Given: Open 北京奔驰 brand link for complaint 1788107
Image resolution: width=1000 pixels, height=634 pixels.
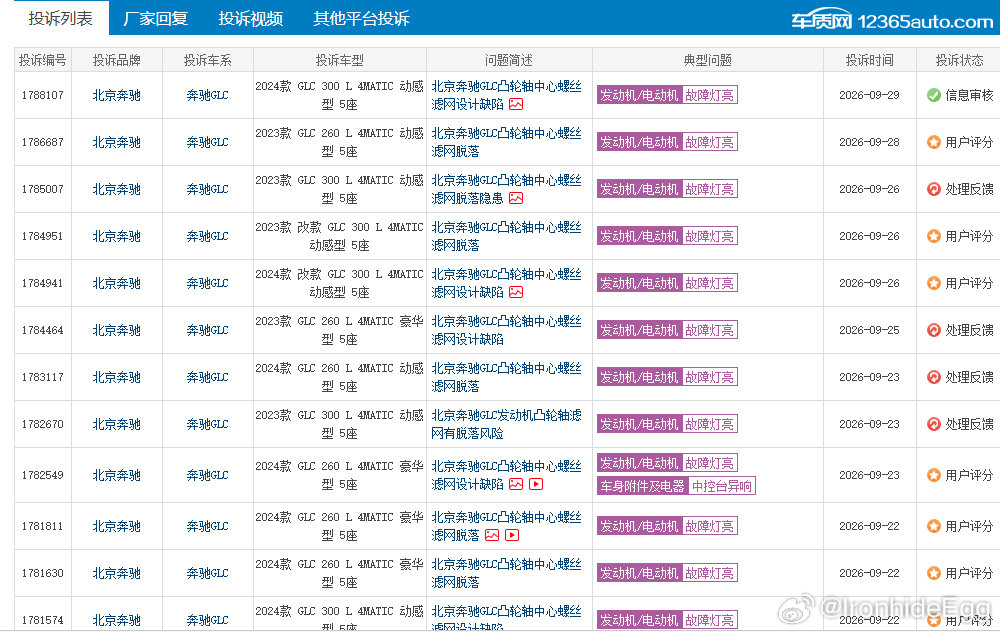Looking at the screenshot, I should (x=117, y=95).
